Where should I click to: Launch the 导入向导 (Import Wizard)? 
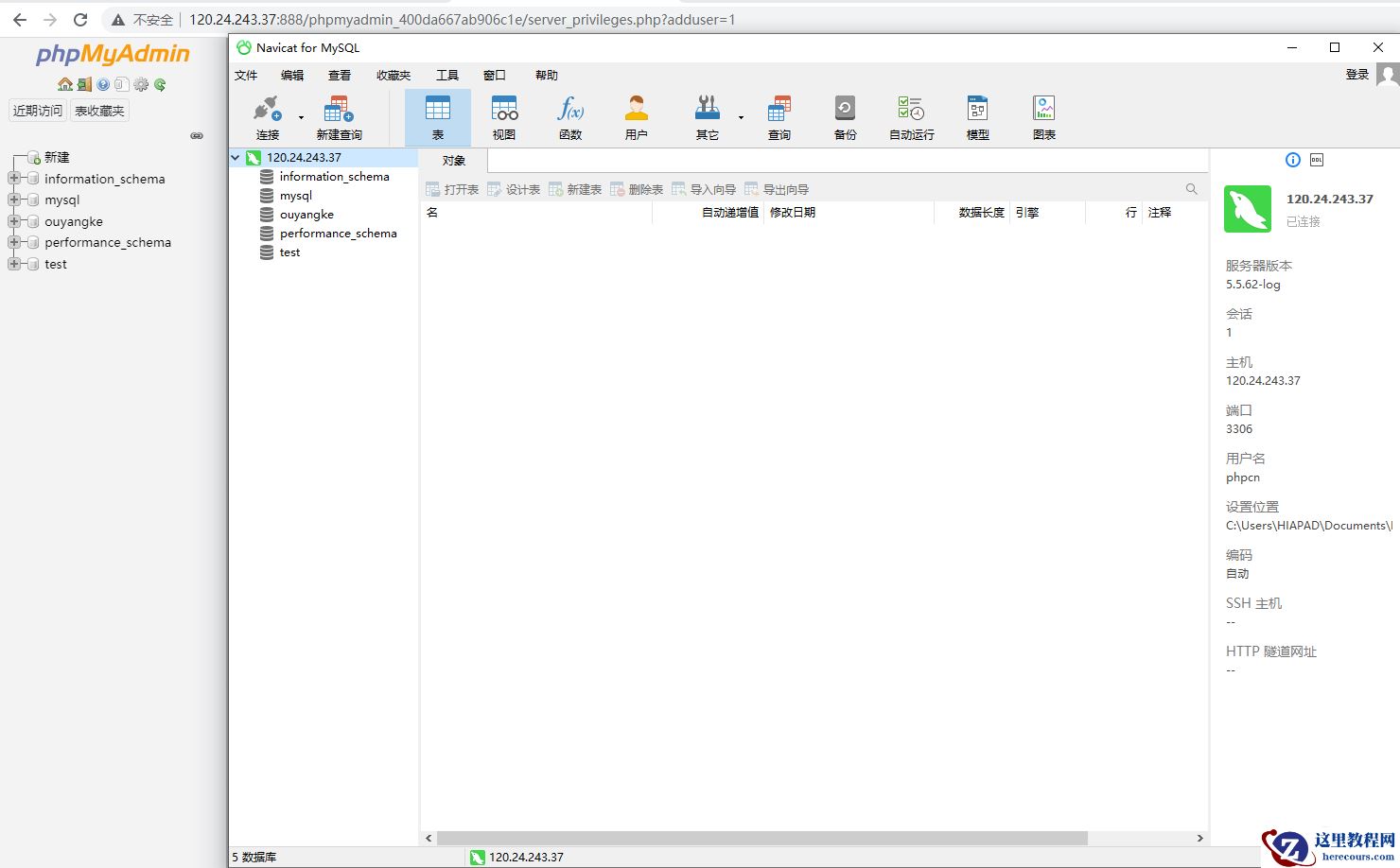click(704, 189)
